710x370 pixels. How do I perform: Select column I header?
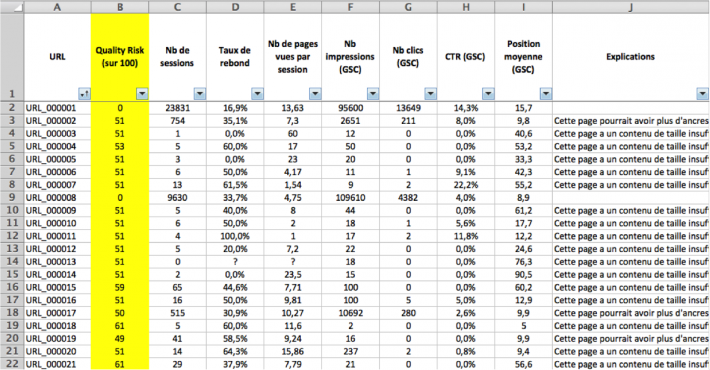(523, 7)
